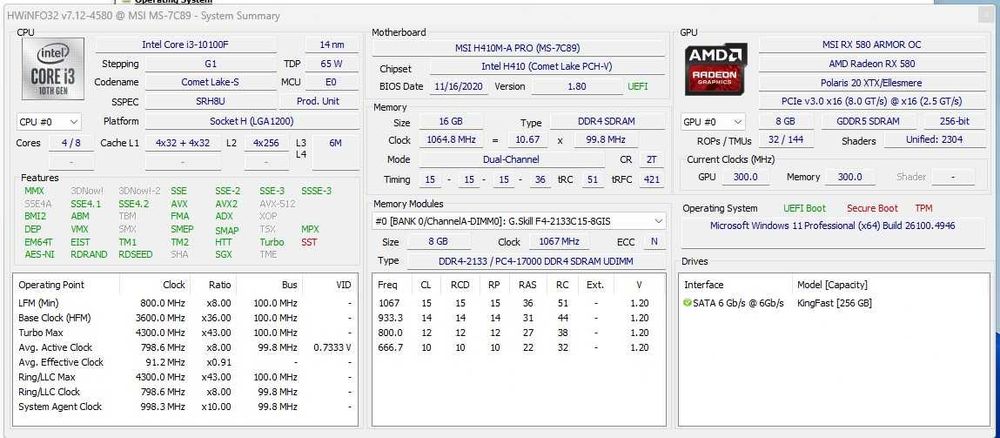This screenshot has width=1000, height=438.
Task: Select the LFM (Min) row
Action: [x=185, y=303]
